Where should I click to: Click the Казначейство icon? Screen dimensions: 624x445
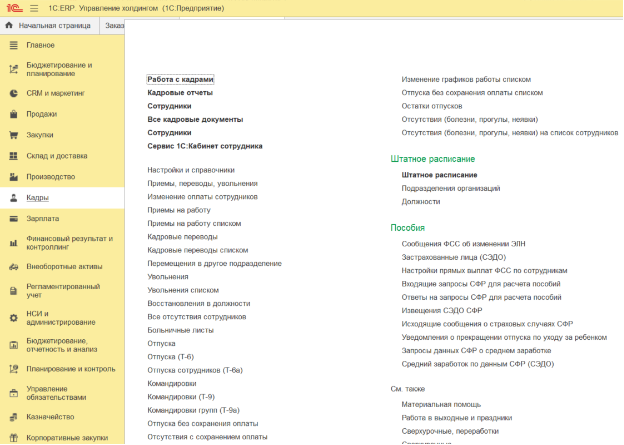pos(14,417)
